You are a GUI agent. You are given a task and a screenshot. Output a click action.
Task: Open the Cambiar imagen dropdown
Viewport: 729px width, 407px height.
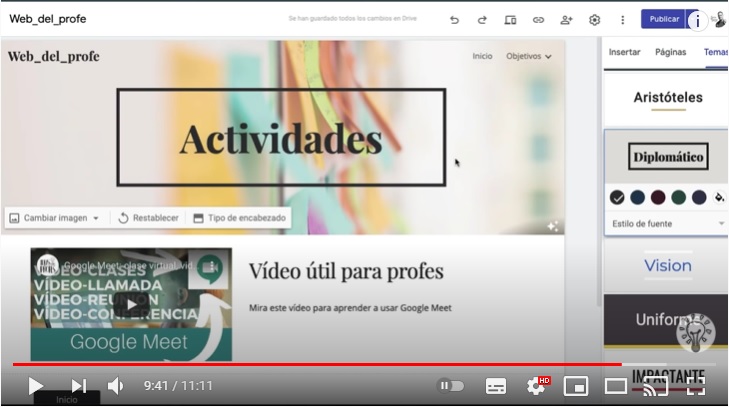click(54, 218)
